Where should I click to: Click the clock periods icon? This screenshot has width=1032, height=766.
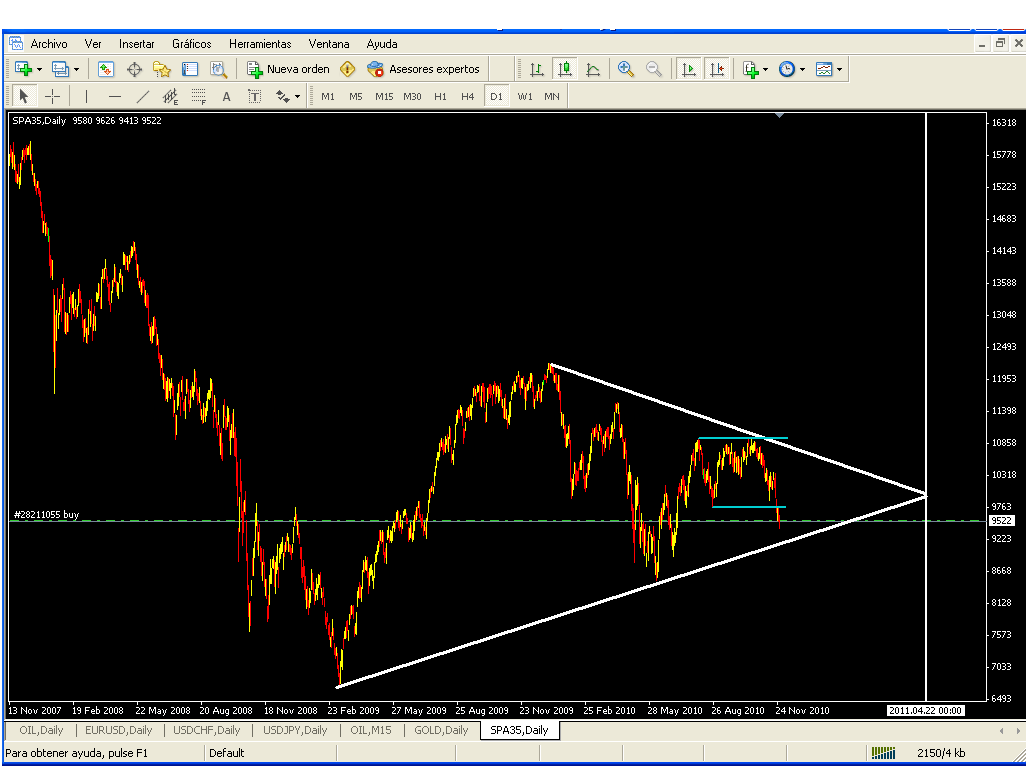[787, 69]
